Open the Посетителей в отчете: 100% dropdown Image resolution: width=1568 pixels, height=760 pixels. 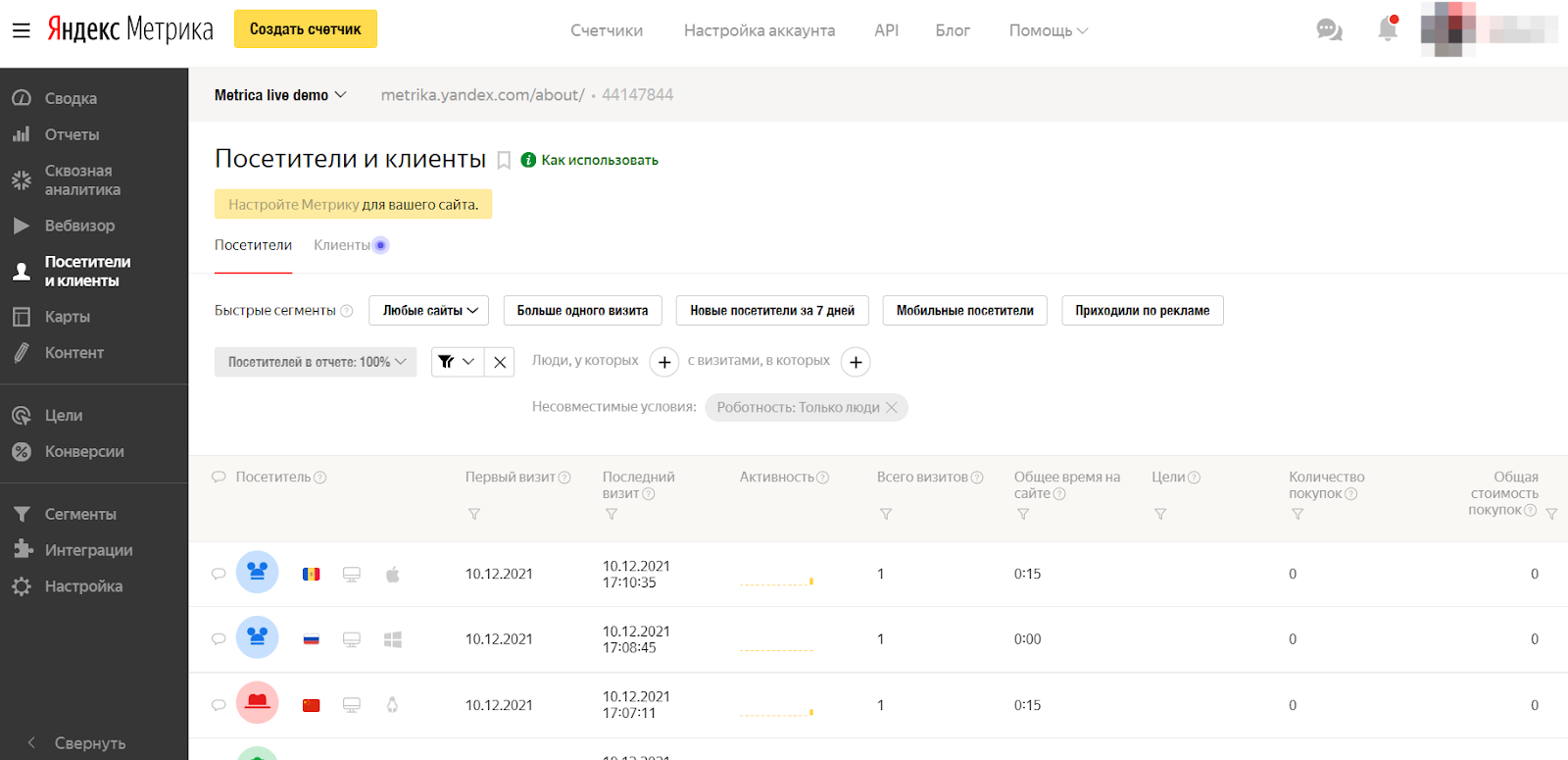coord(316,362)
